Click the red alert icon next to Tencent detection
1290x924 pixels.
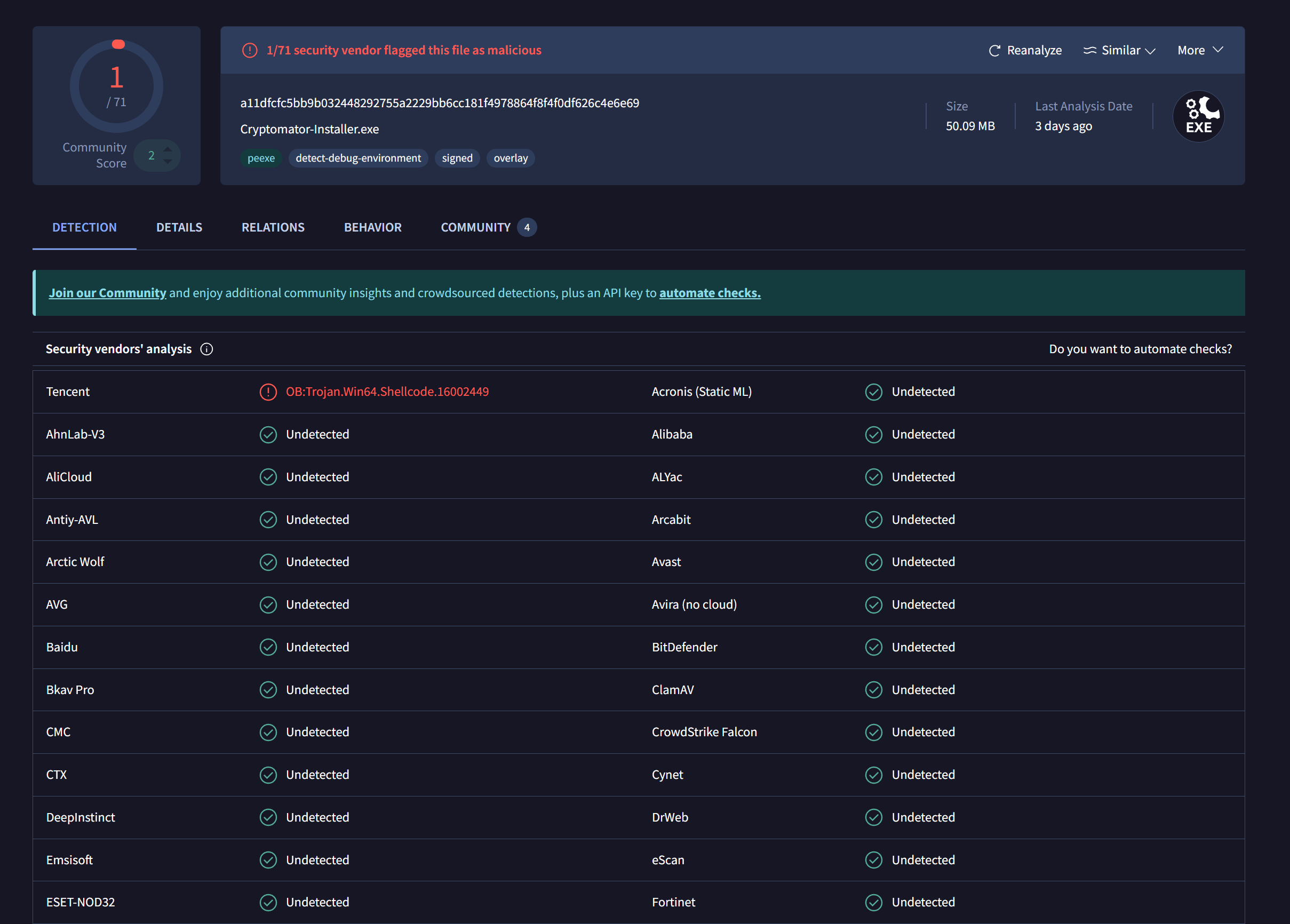[268, 392]
